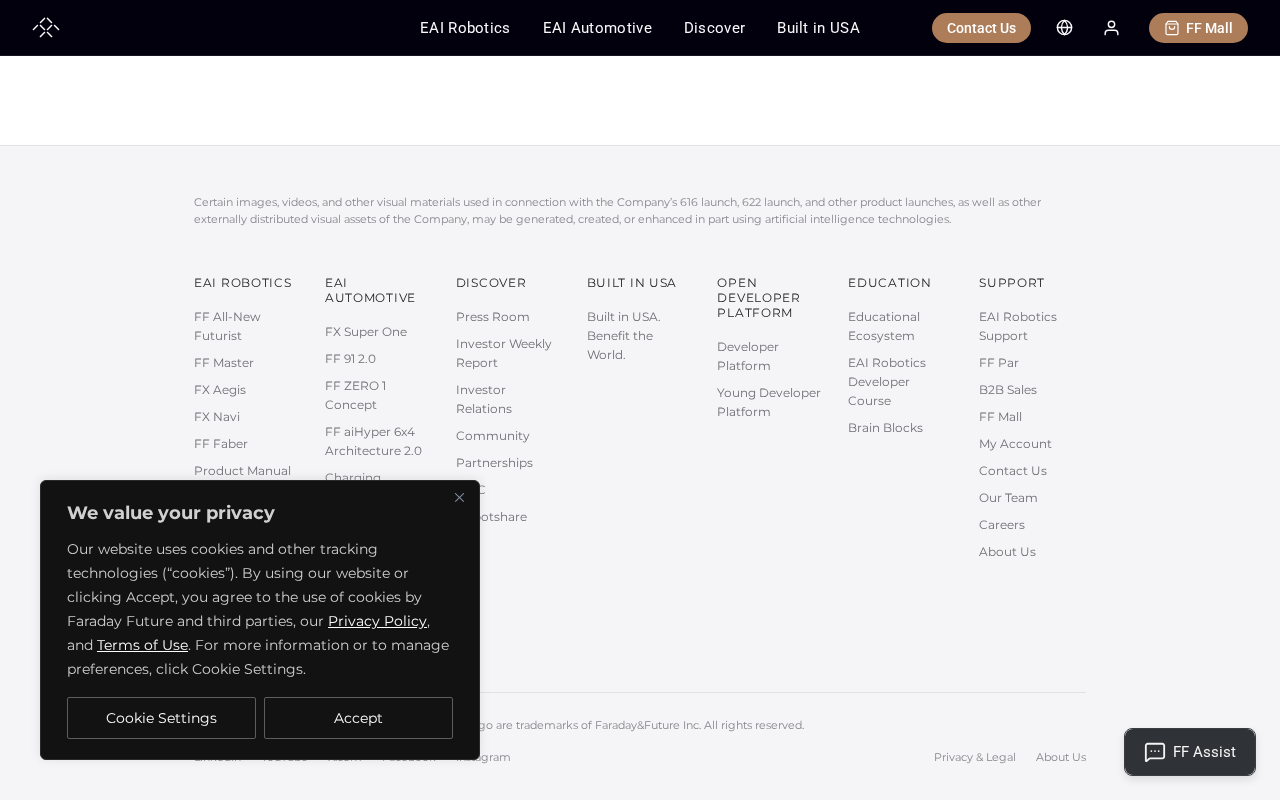This screenshot has width=1280, height=800.
Task: Open the Product Manual footer link
Action: (242, 471)
